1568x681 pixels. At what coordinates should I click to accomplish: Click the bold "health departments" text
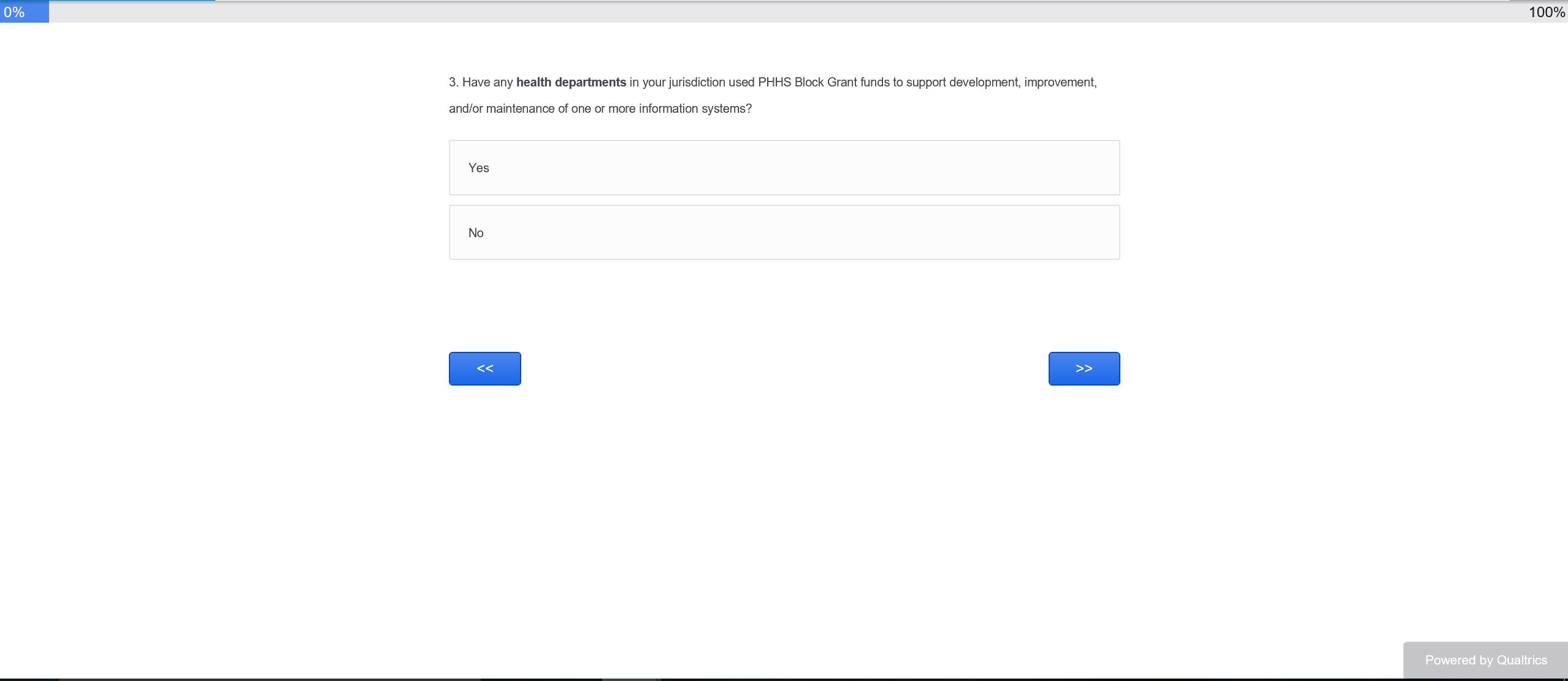[x=571, y=82]
